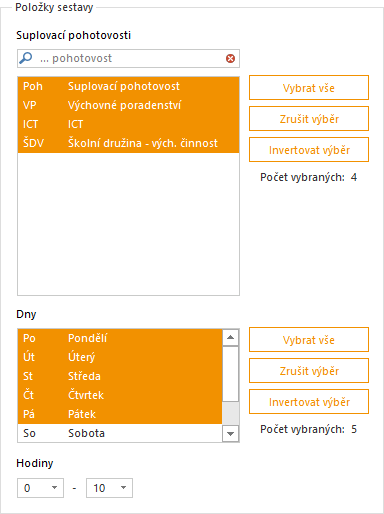The height and width of the screenshot is (514, 384).
Task: Click Zrušit výběr for Dny list
Action: point(309,371)
